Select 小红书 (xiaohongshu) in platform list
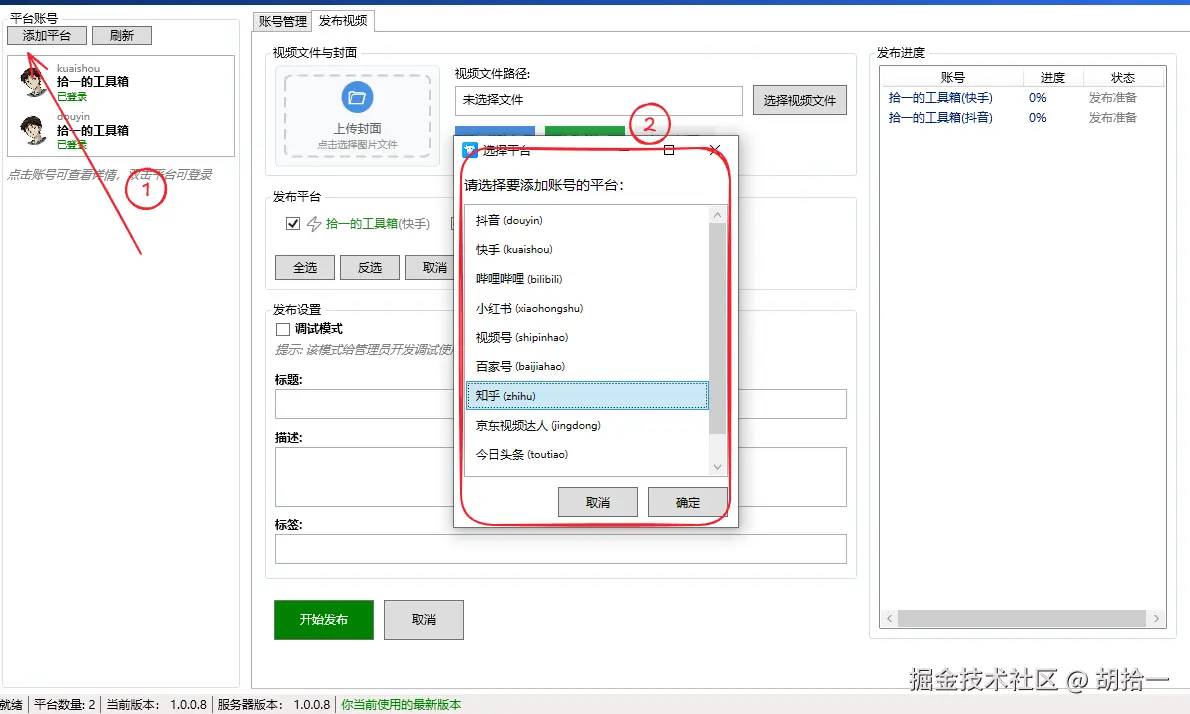The image size is (1190, 714). coord(587,308)
